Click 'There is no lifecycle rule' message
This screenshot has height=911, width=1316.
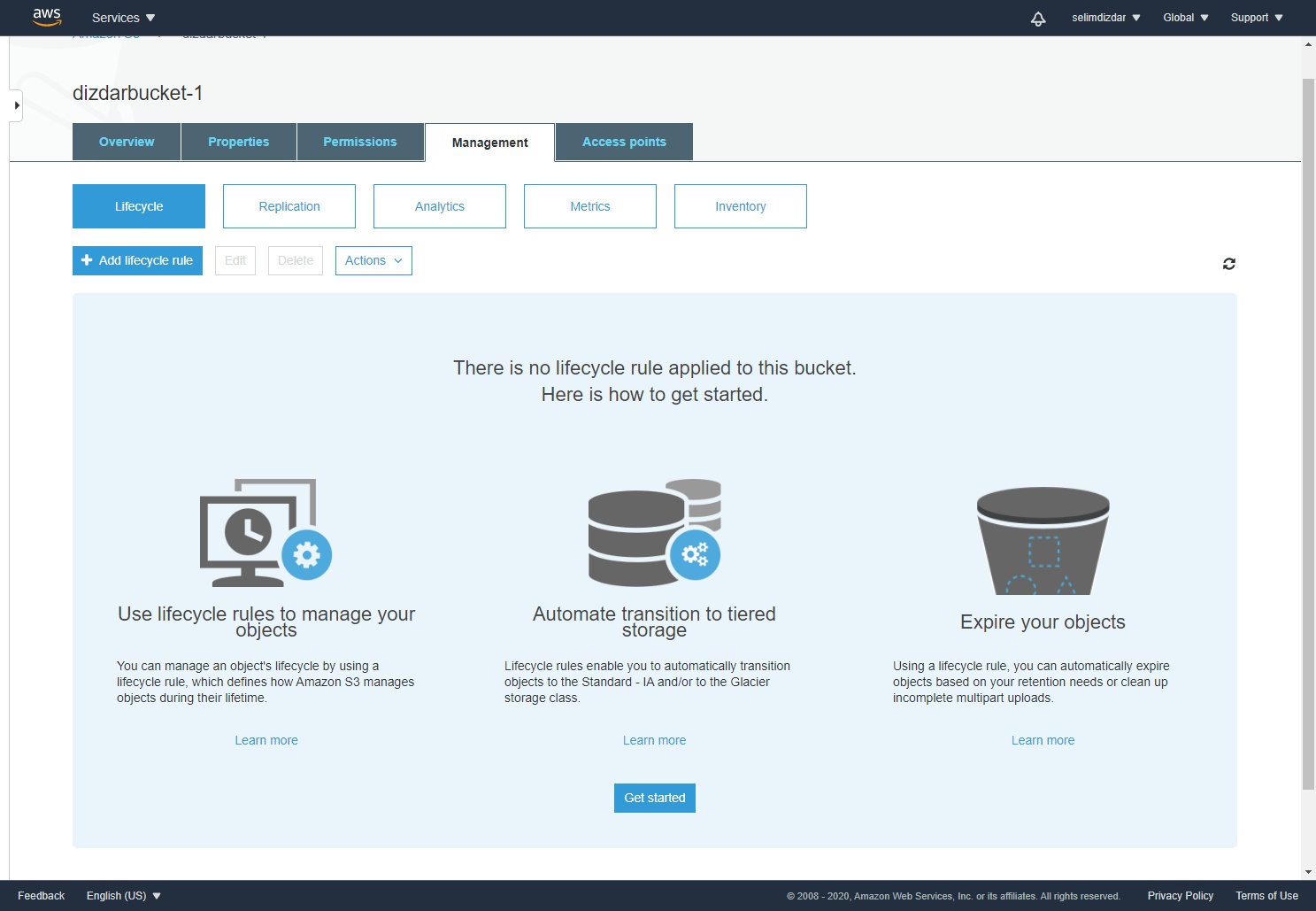point(655,368)
